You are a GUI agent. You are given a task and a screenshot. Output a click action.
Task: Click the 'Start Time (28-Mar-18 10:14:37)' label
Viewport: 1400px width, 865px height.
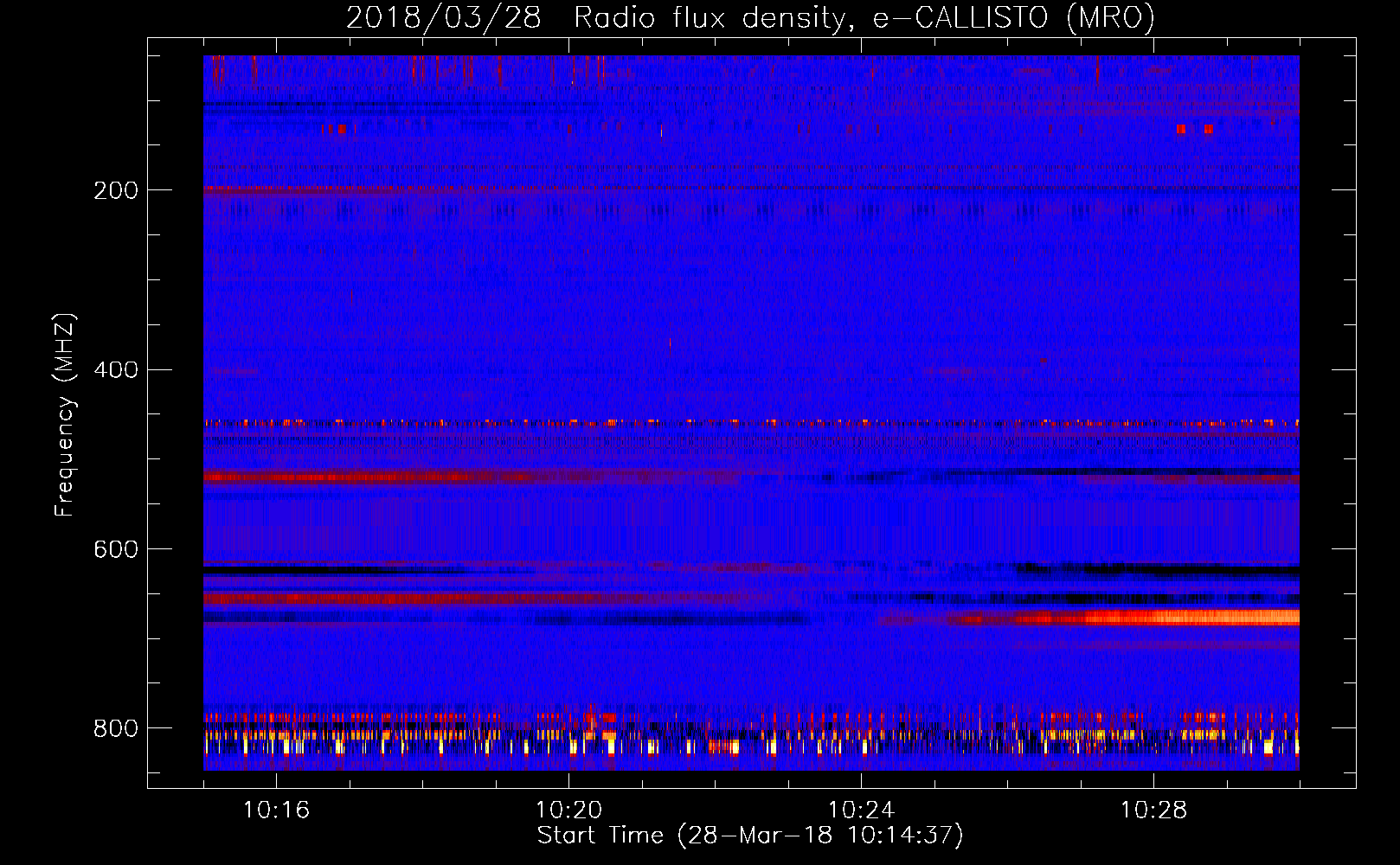(750, 836)
